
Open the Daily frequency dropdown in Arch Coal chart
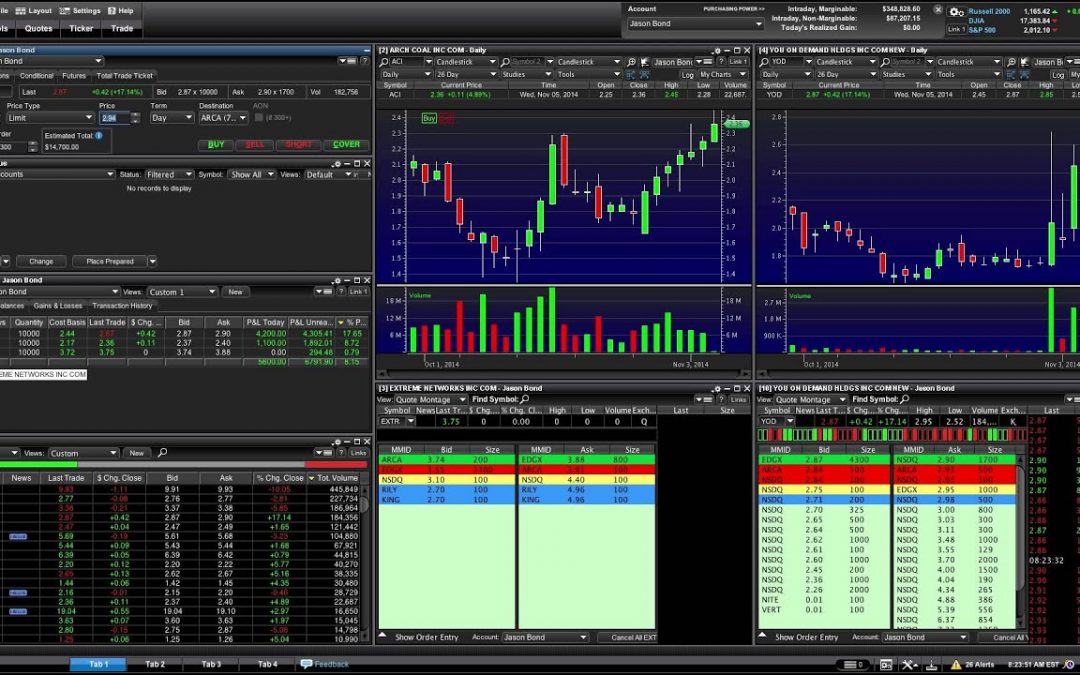click(x=406, y=74)
